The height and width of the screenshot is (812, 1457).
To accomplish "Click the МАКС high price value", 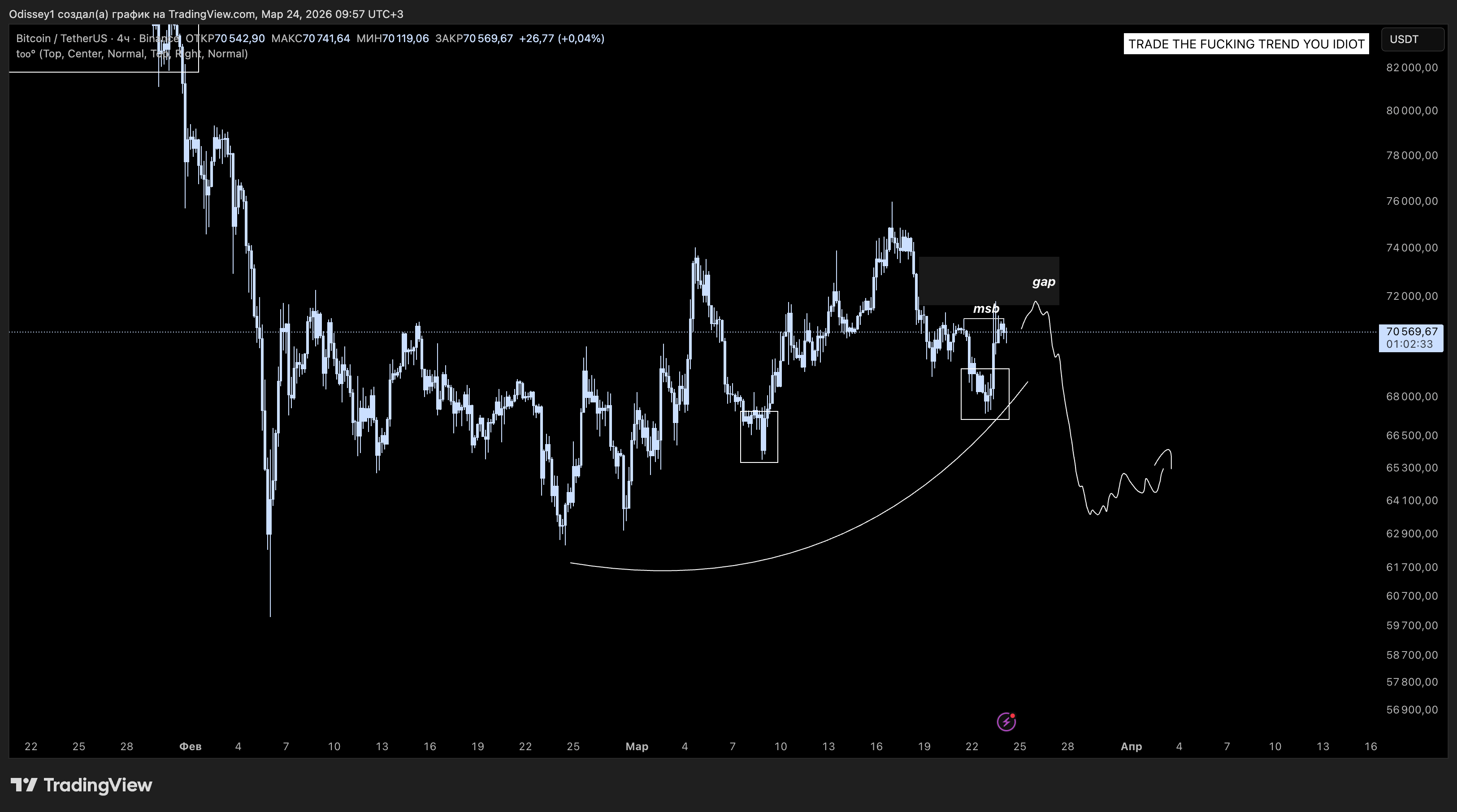I will pyautogui.click(x=326, y=39).
